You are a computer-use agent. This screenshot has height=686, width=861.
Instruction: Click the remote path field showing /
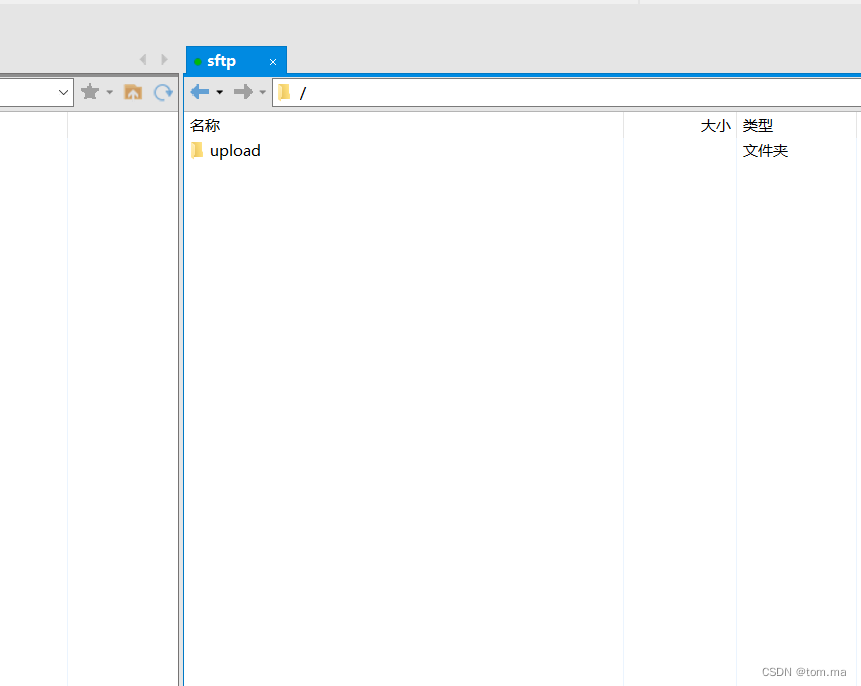coord(567,93)
